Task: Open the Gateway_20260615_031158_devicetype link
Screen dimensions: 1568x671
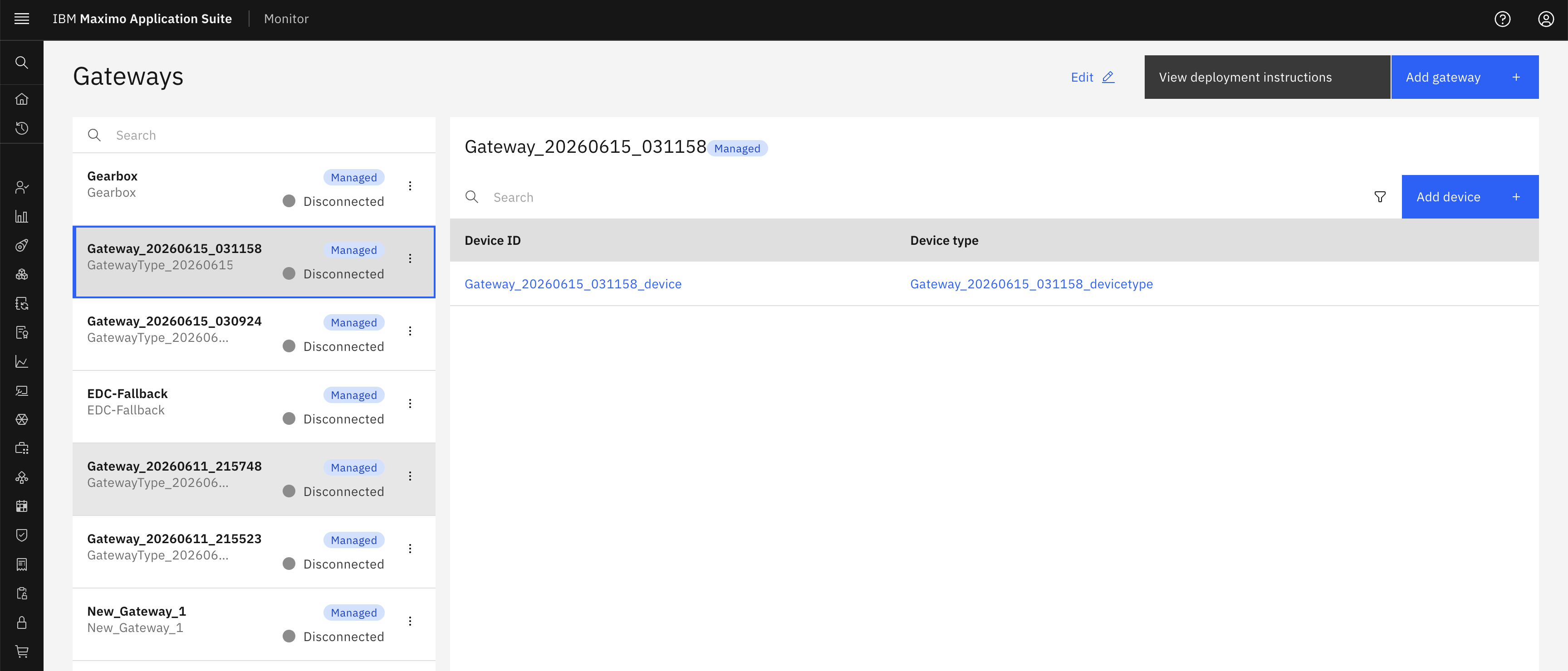Action: [1031, 284]
